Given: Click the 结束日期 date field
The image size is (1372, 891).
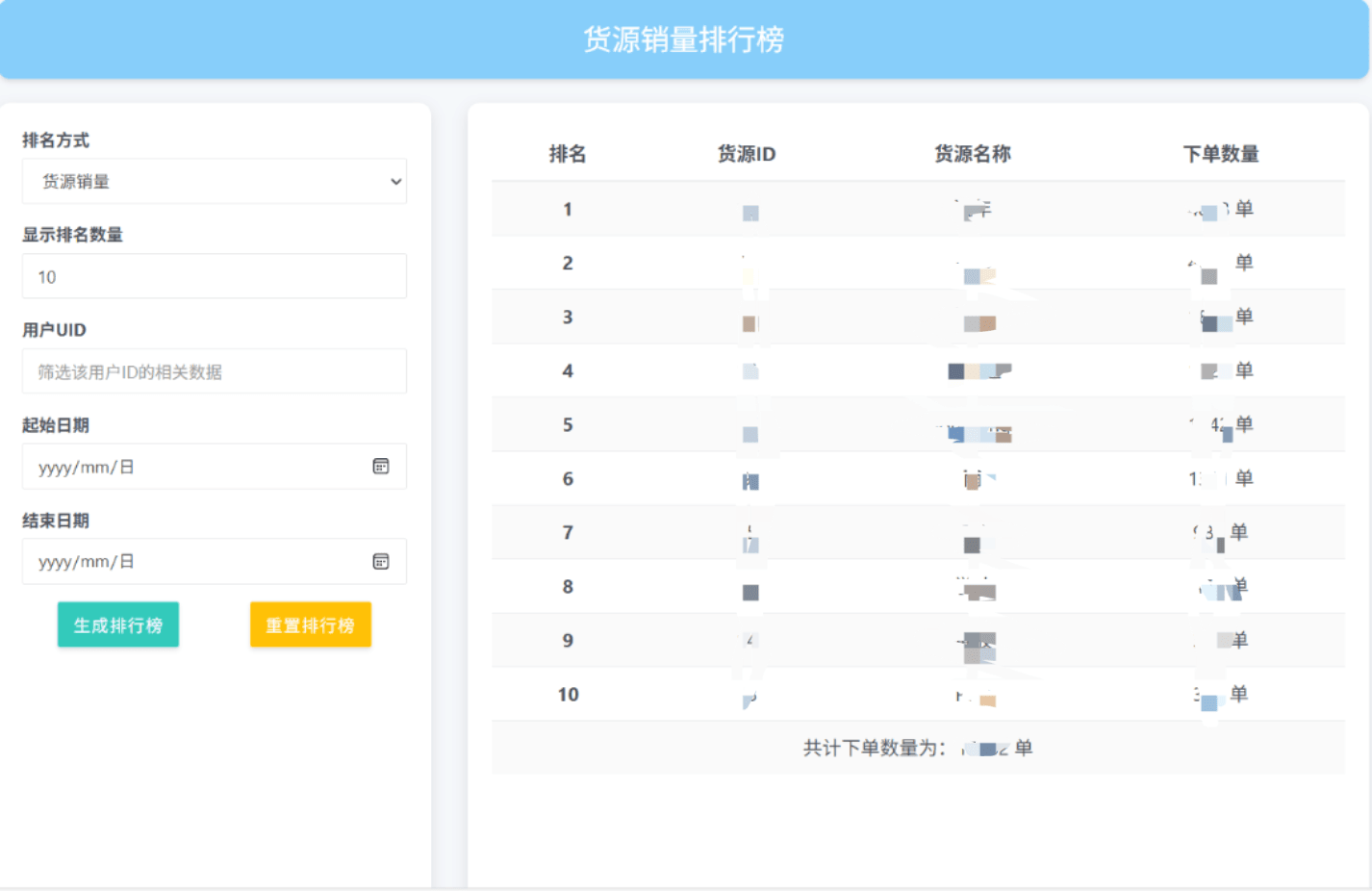Looking at the screenshot, I should point(192,562).
